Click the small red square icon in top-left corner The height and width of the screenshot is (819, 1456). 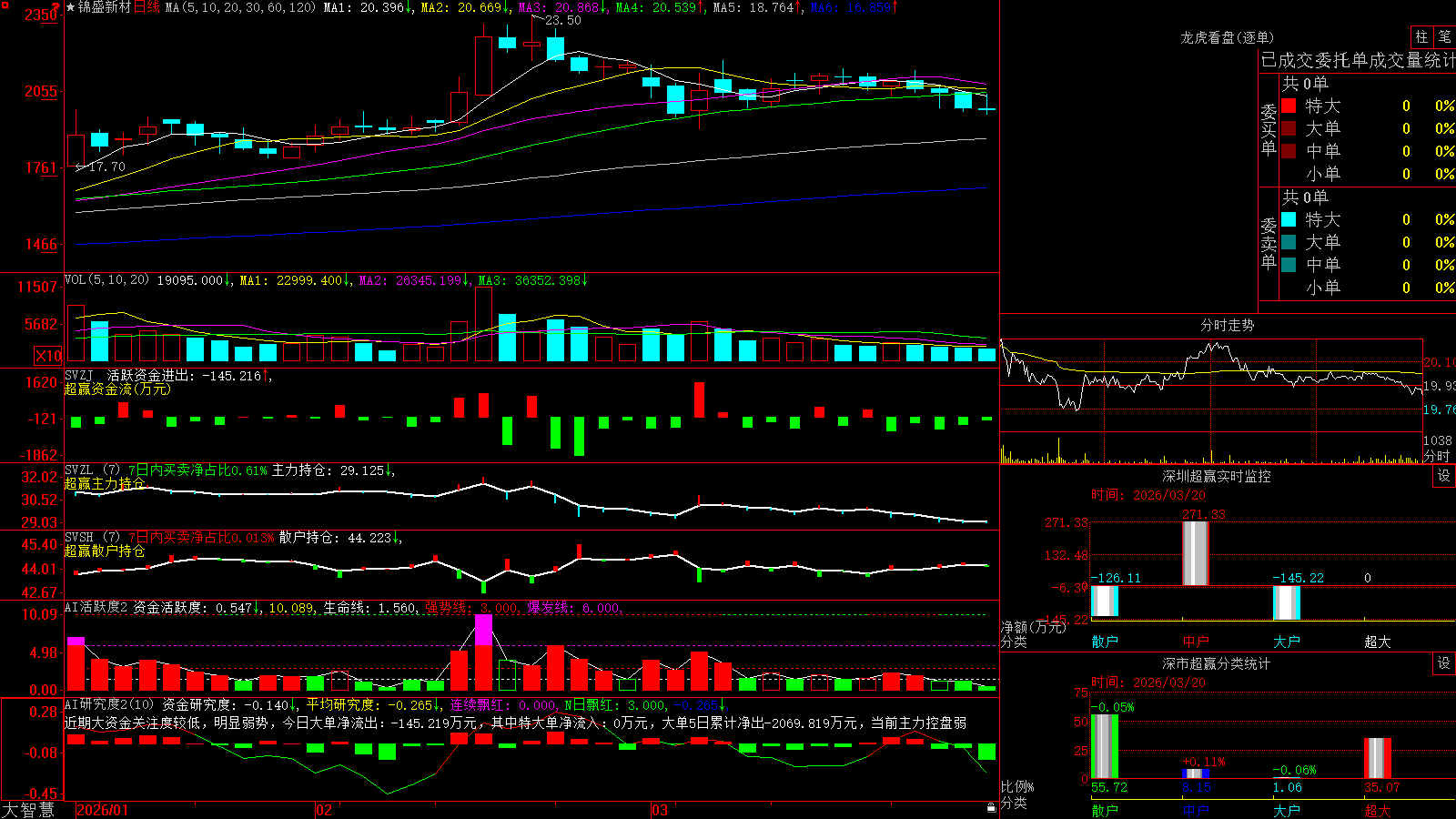coord(4,4)
